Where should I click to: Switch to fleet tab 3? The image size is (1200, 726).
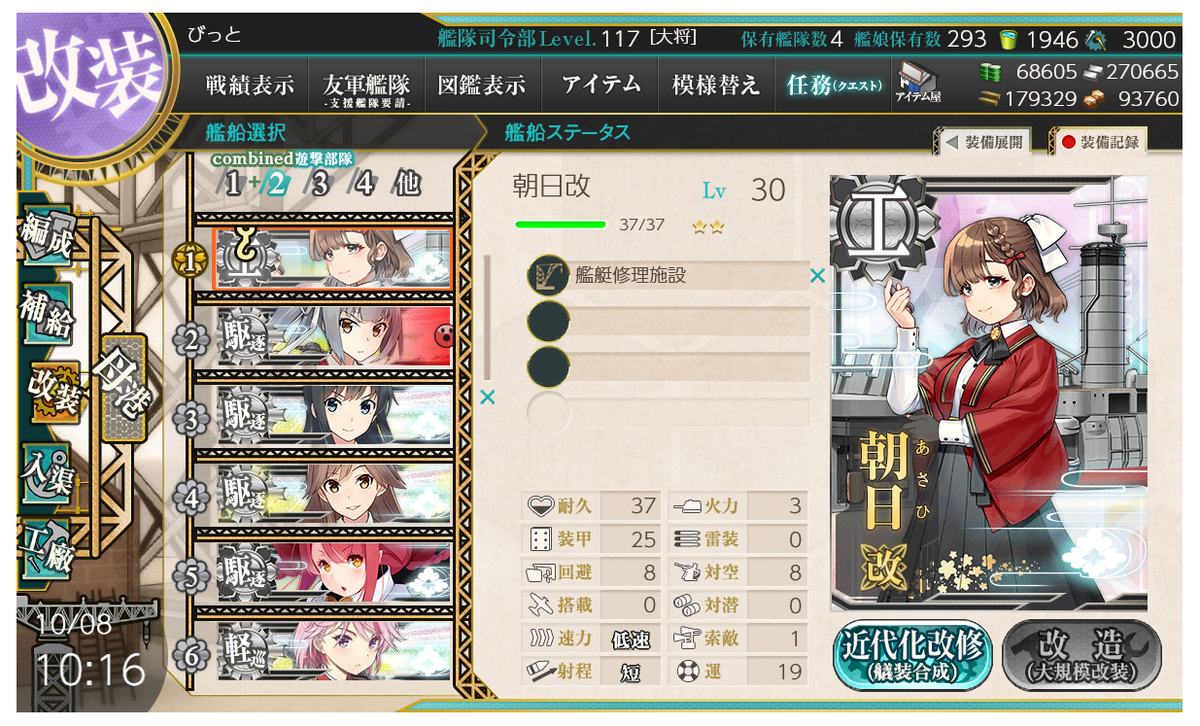click(x=319, y=184)
